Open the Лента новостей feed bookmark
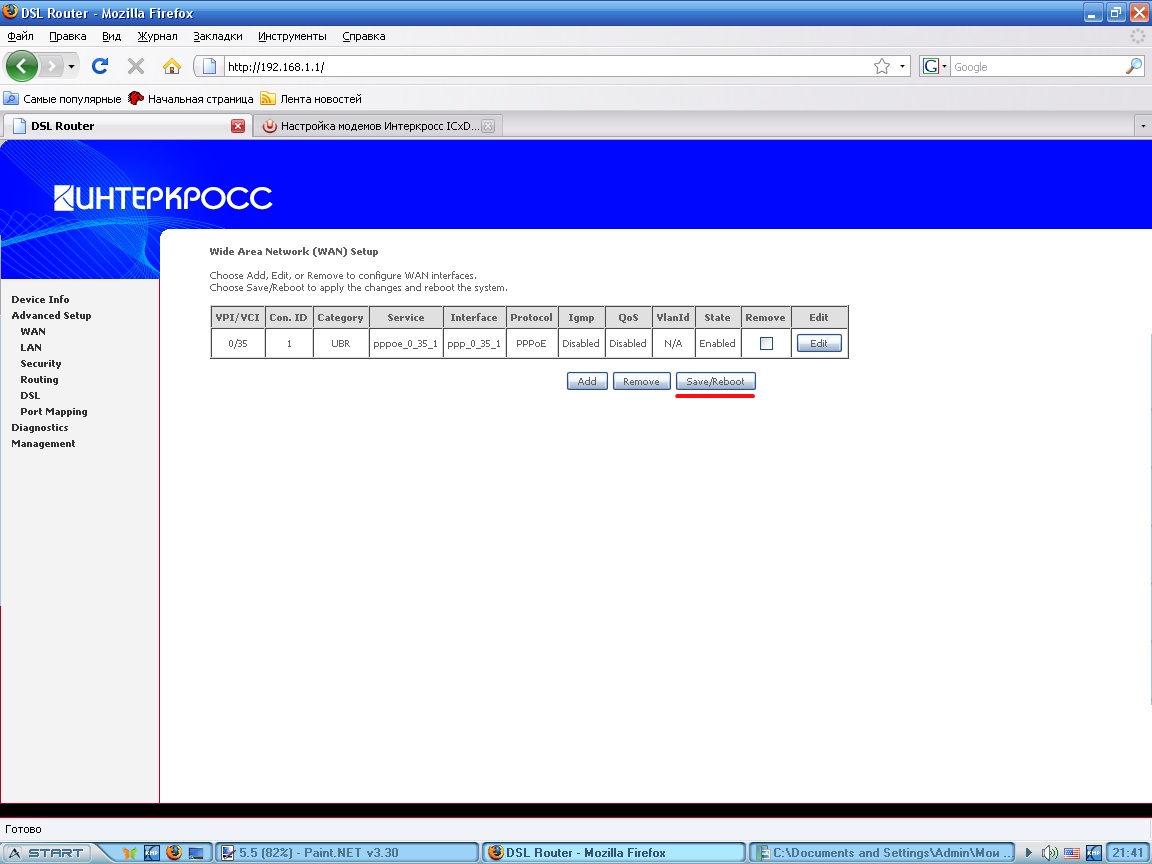Image resolution: width=1152 pixels, height=864 pixels. [312, 98]
